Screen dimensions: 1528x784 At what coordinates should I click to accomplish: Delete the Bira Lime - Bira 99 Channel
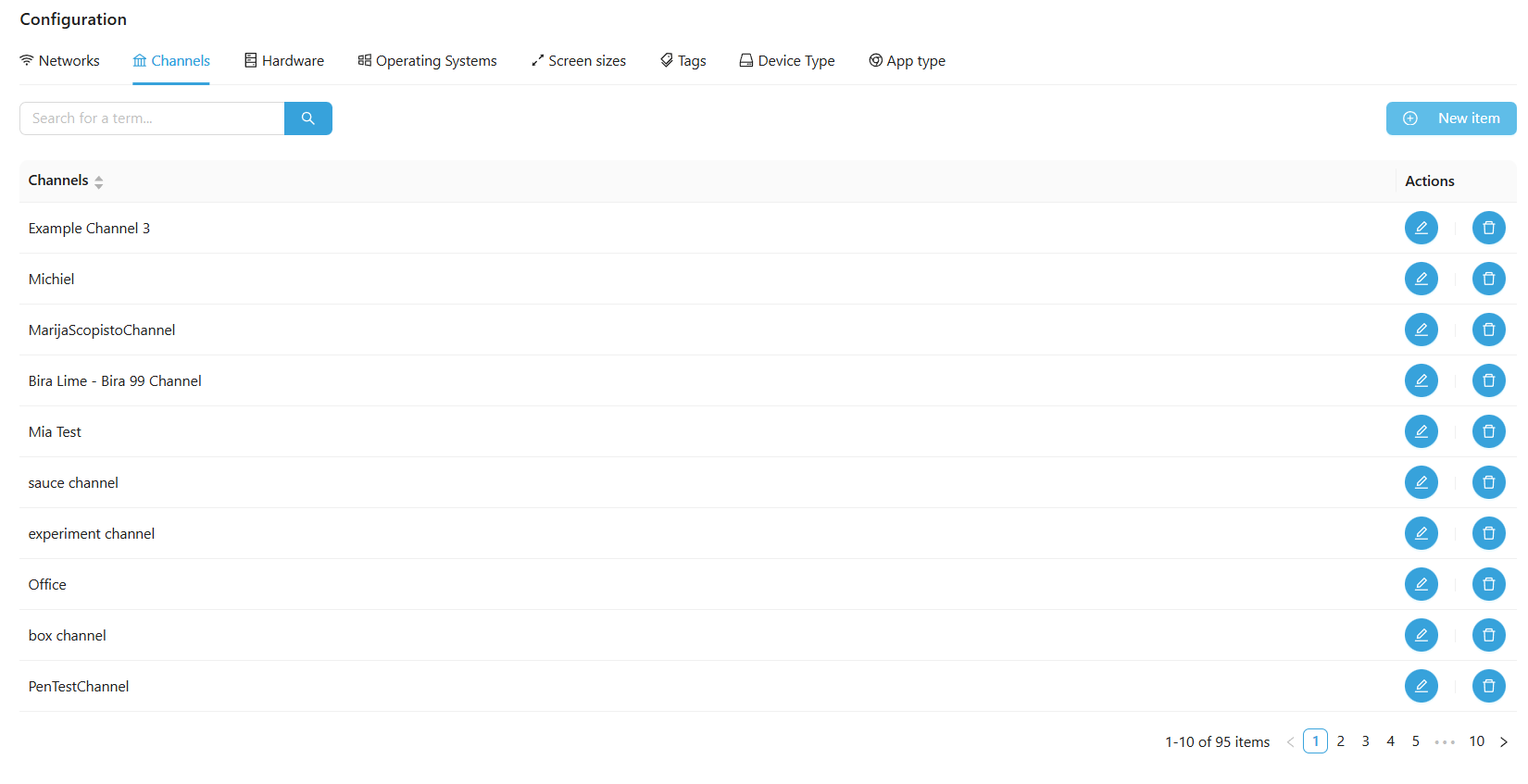click(x=1488, y=380)
